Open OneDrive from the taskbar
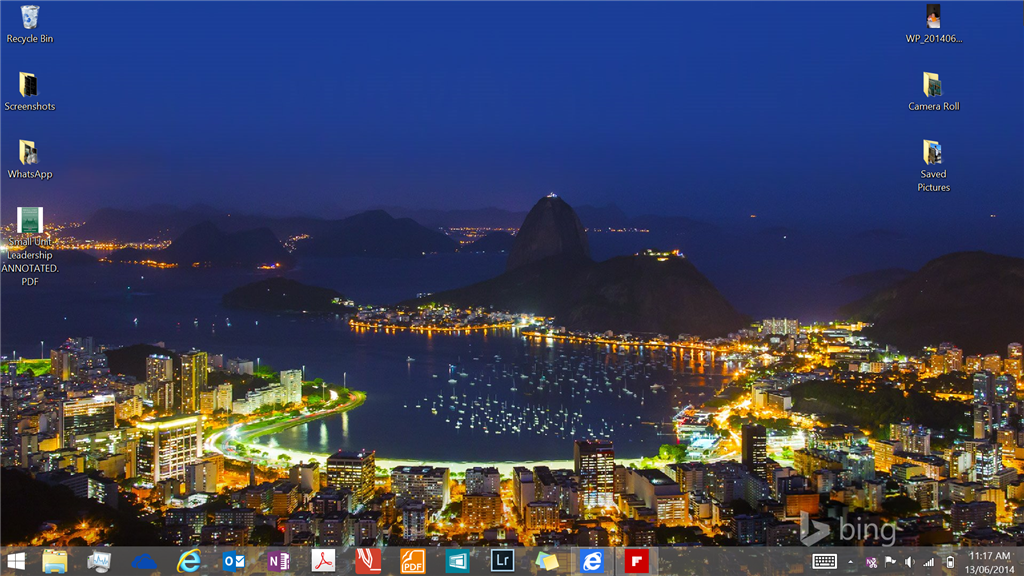Screen dimensions: 1024x576 (x=142, y=561)
